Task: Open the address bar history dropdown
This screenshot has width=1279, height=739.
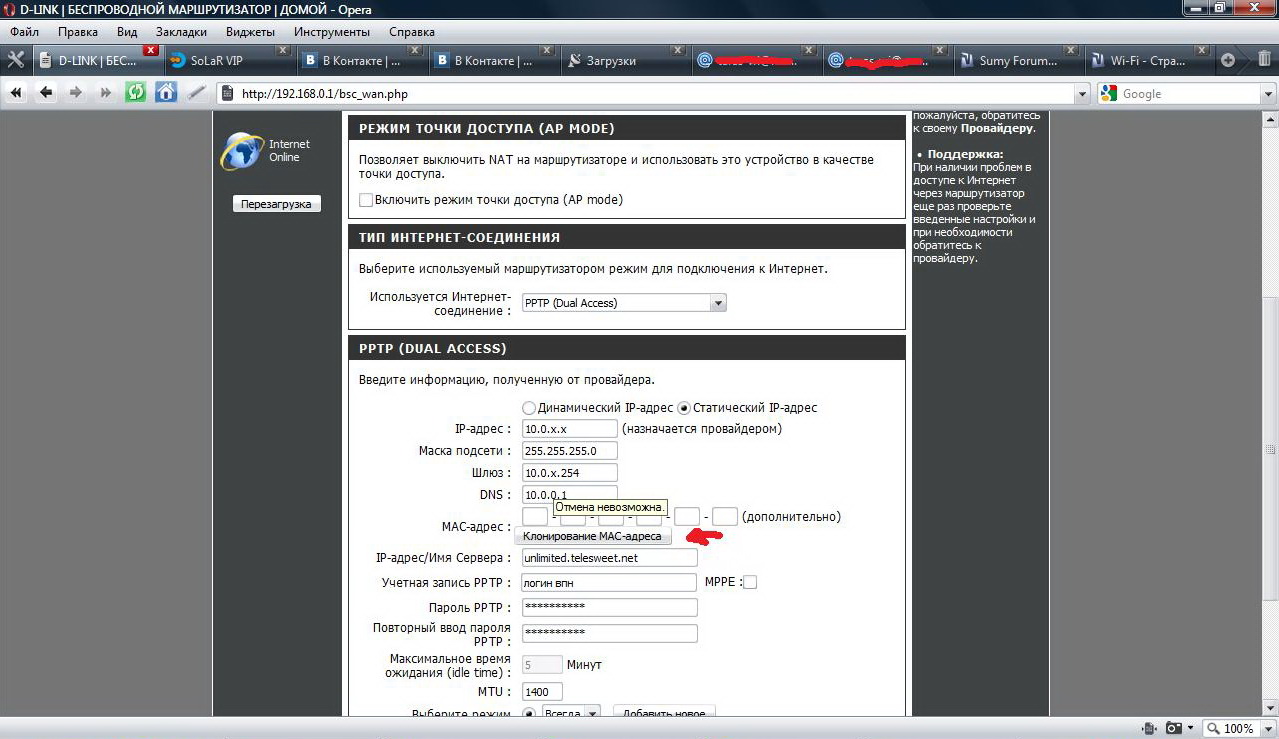Action: pos(1081,94)
